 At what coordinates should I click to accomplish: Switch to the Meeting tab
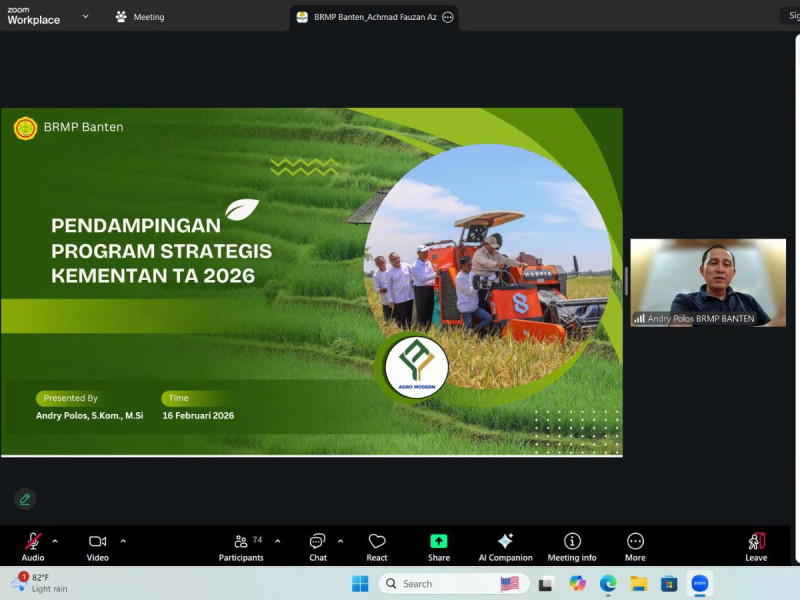[140, 17]
